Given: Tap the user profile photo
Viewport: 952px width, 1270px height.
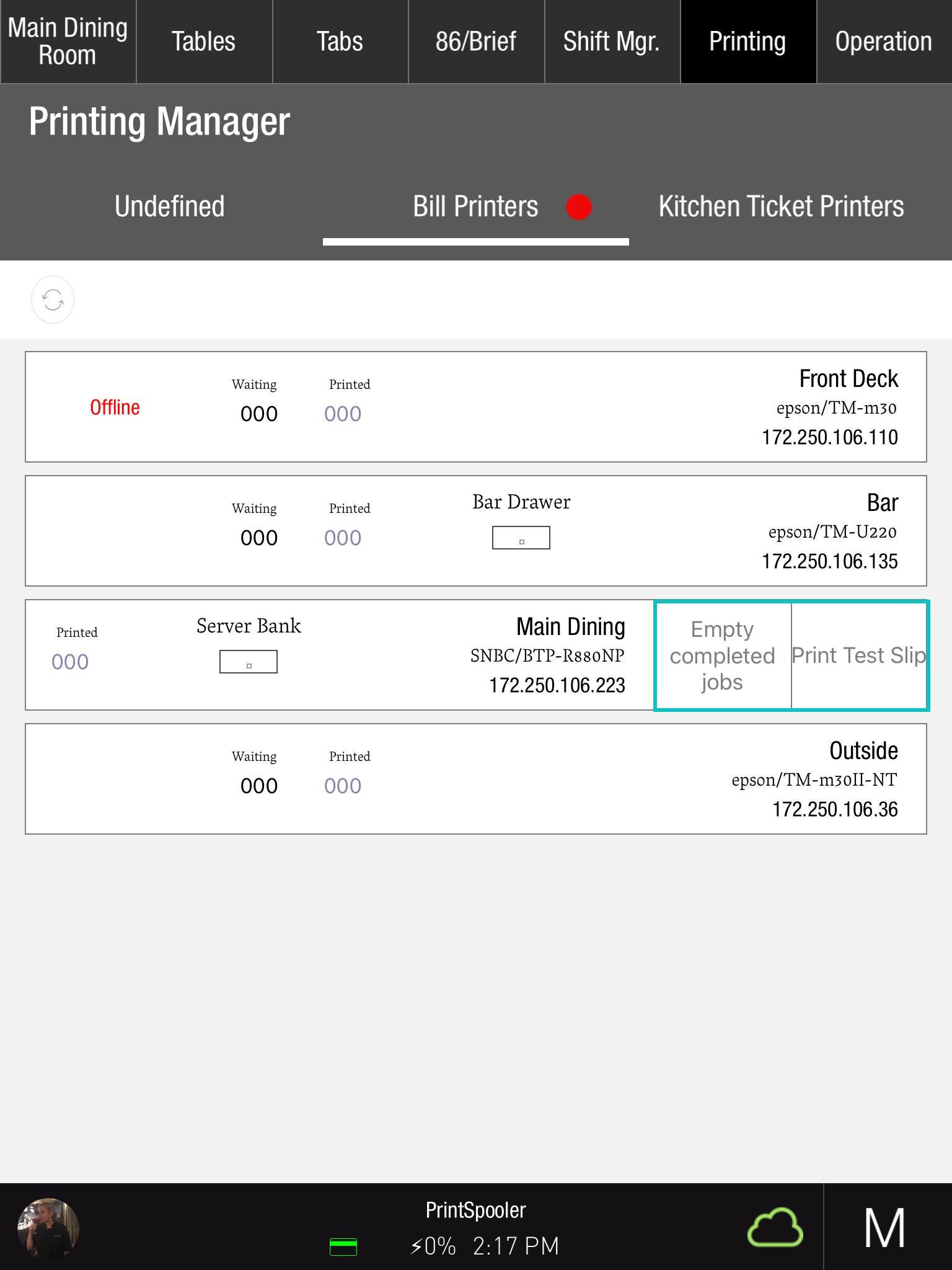Looking at the screenshot, I should tap(48, 1228).
